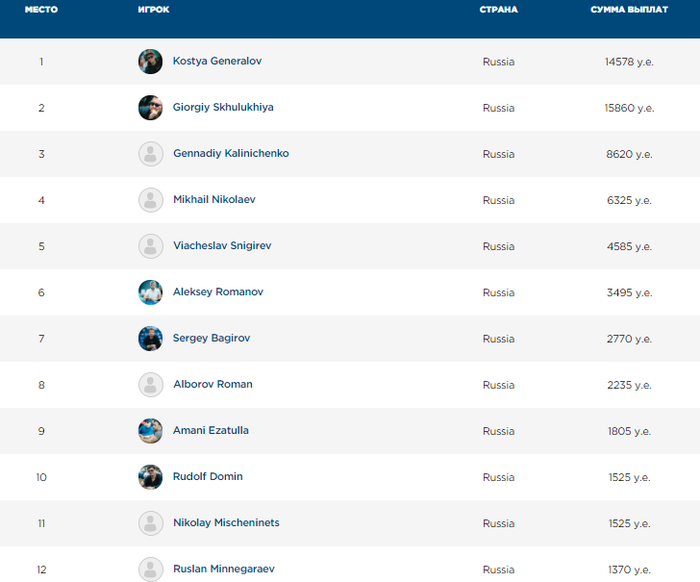
Task: Click Sergey Bagirov's avatar photo
Action: pyautogui.click(x=150, y=338)
